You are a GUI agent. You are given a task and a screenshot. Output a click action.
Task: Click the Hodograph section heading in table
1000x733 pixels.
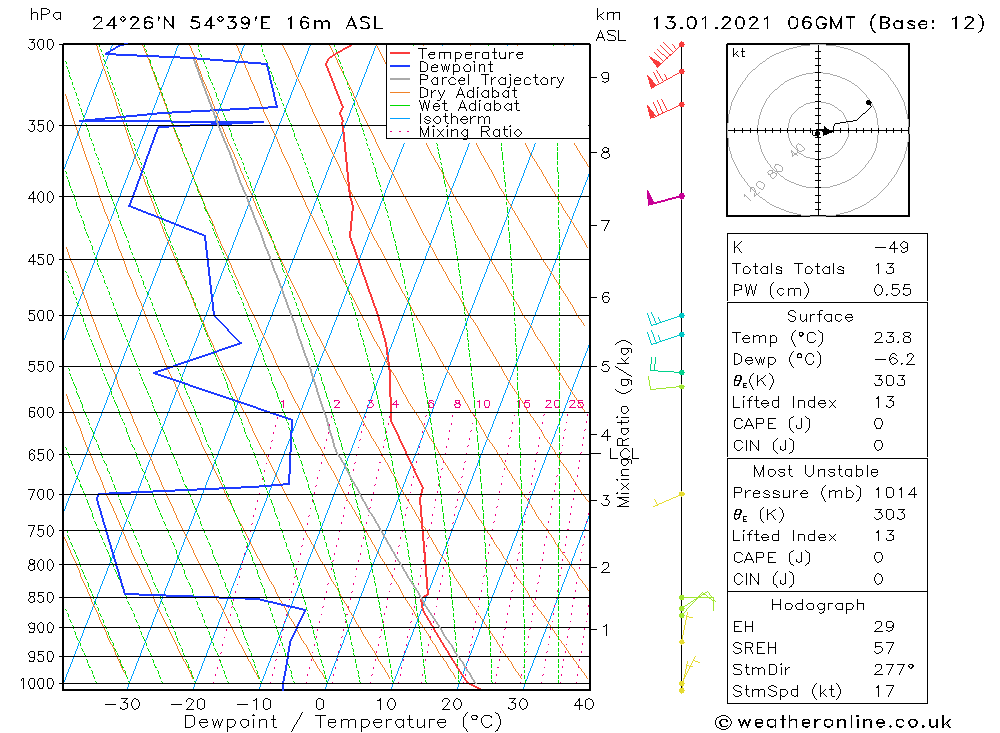(x=818, y=605)
